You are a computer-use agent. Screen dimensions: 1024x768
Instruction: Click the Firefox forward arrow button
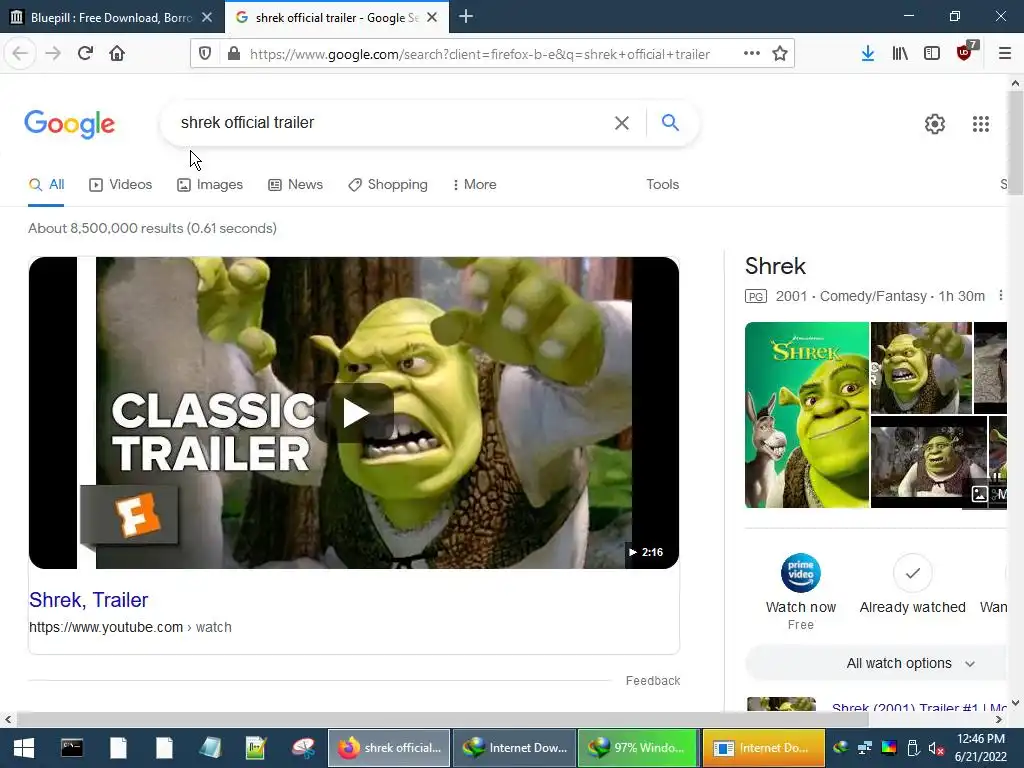pyautogui.click(x=53, y=53)
